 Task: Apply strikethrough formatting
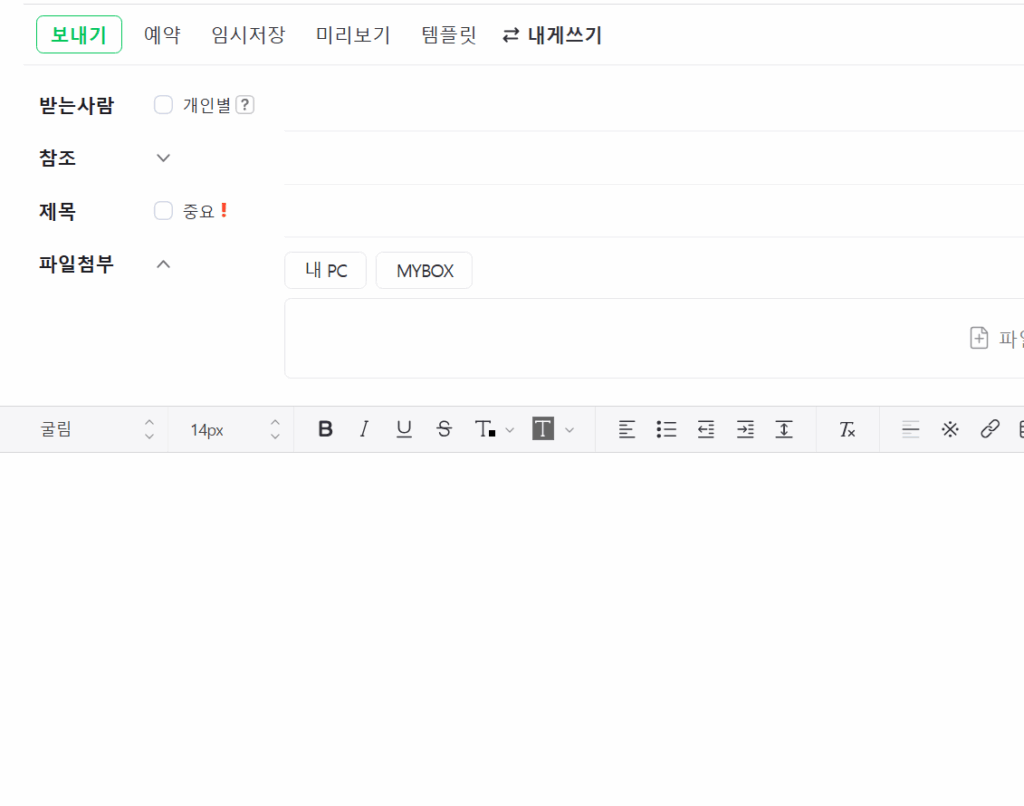pyautogui.click(x=444, y=429)
